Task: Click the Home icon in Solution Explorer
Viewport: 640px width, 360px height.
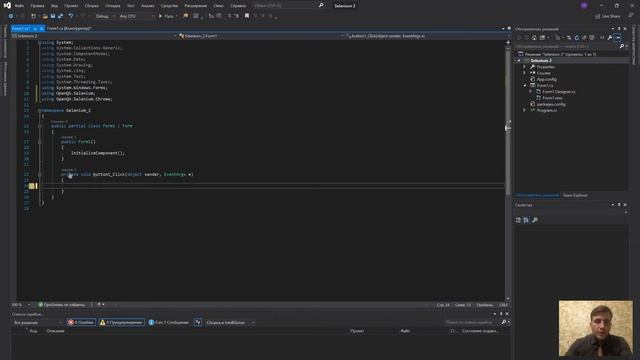Action: click(x=534, y=38)
